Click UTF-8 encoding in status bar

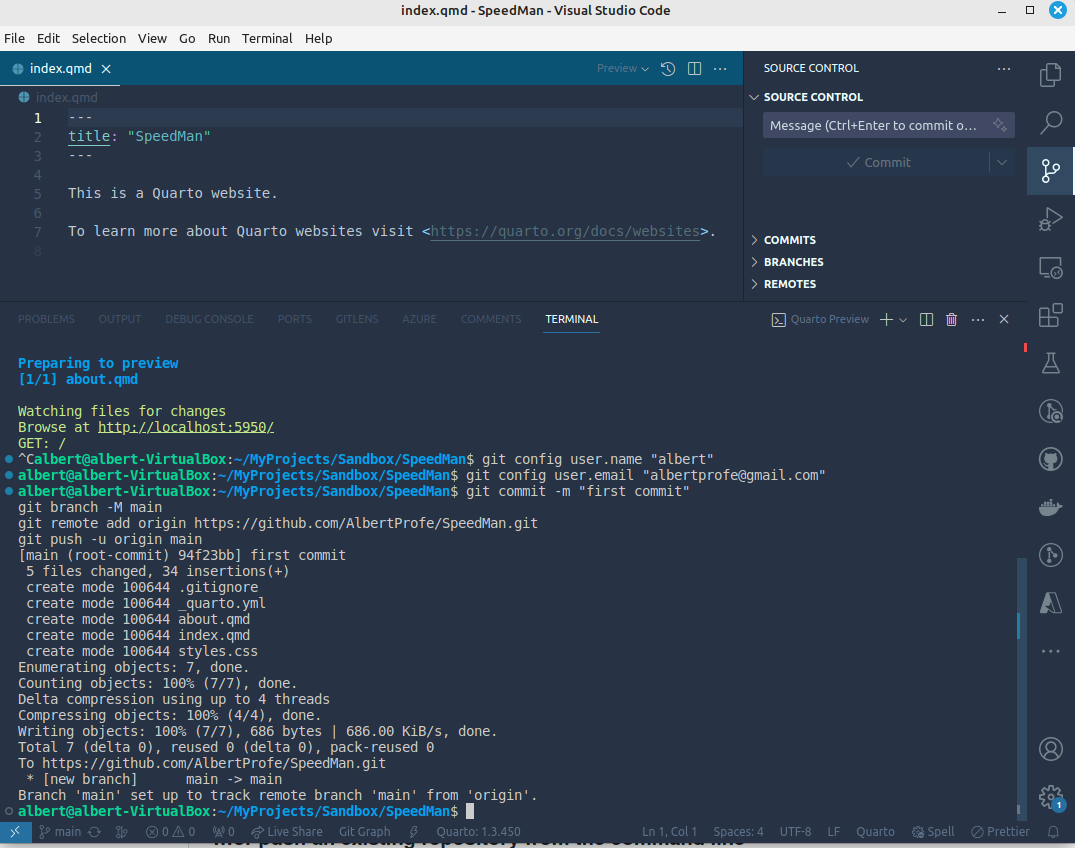[795, 832]
